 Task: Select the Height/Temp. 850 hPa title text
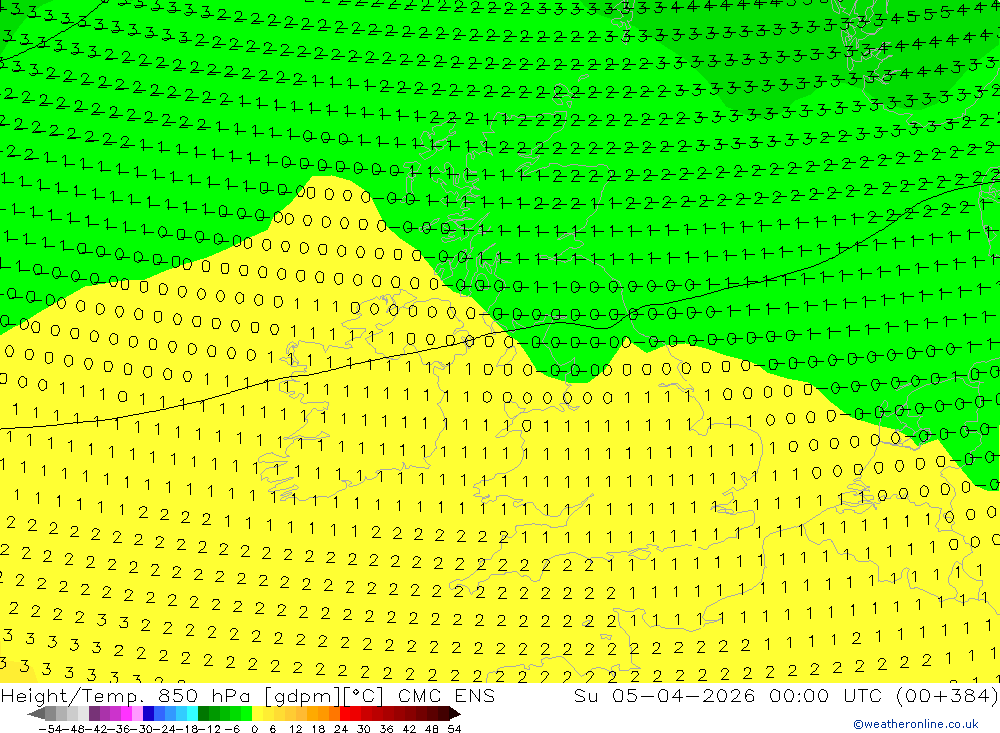126,696
